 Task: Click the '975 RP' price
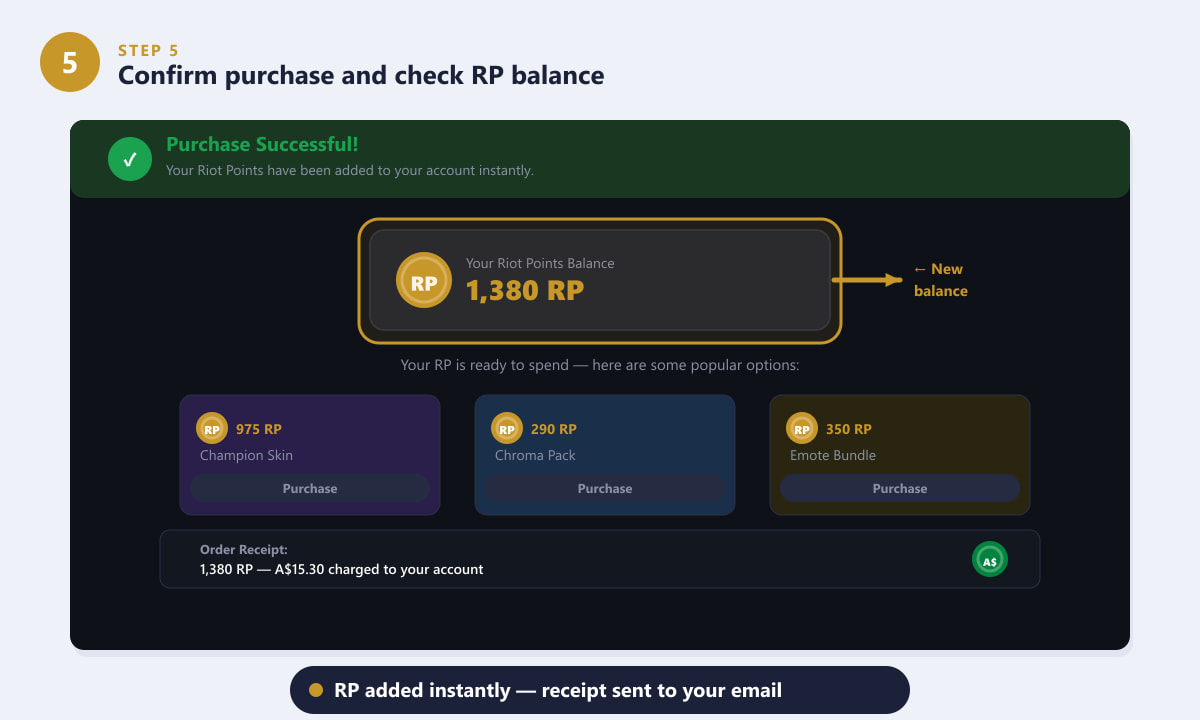tap(259, 429)
